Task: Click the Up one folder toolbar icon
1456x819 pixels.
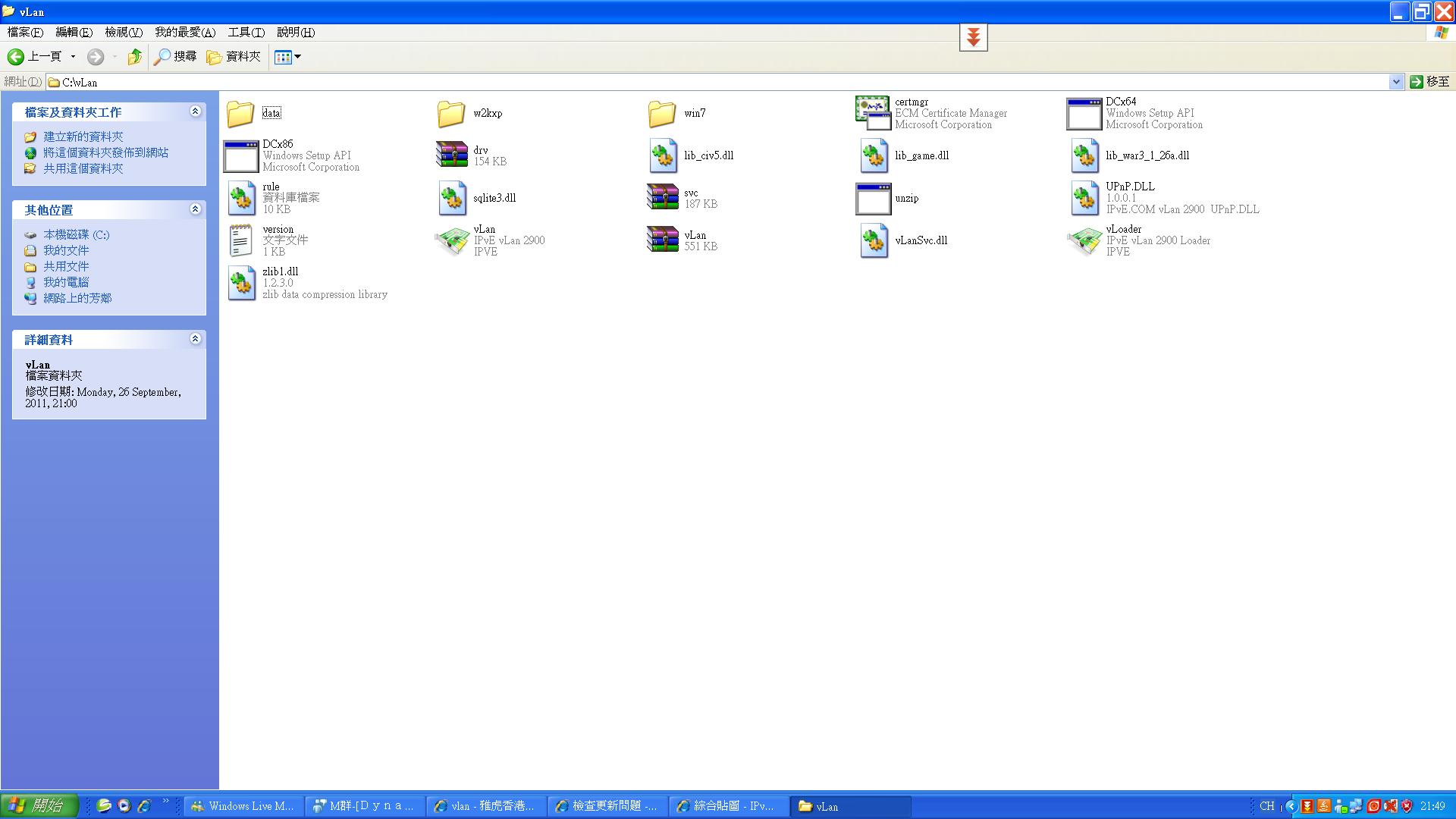Action: 135,57
